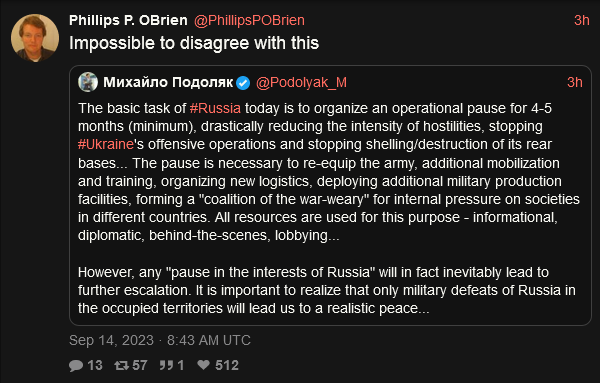
Task: Open the quoted tweet body text
Action: coord(329,208)
